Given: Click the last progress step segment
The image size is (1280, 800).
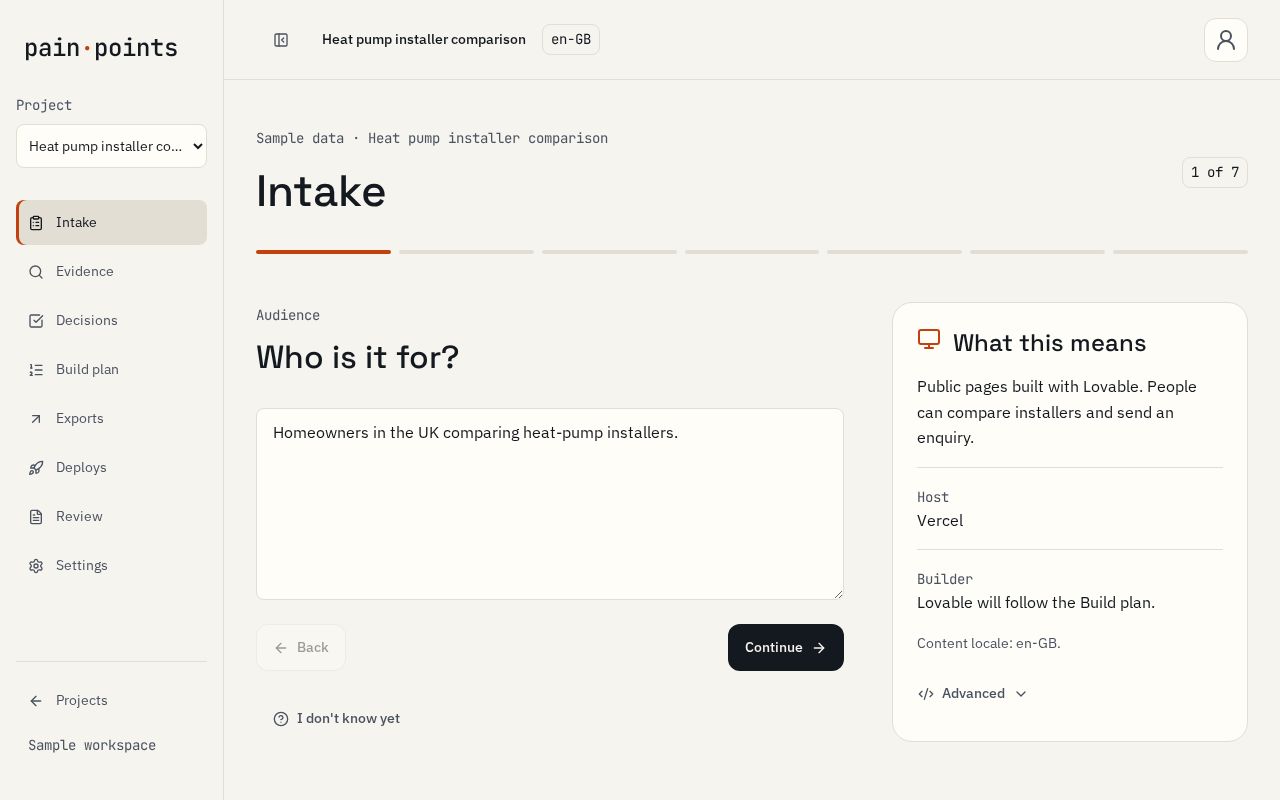Looking at the screenshot, I should 1180,252.
